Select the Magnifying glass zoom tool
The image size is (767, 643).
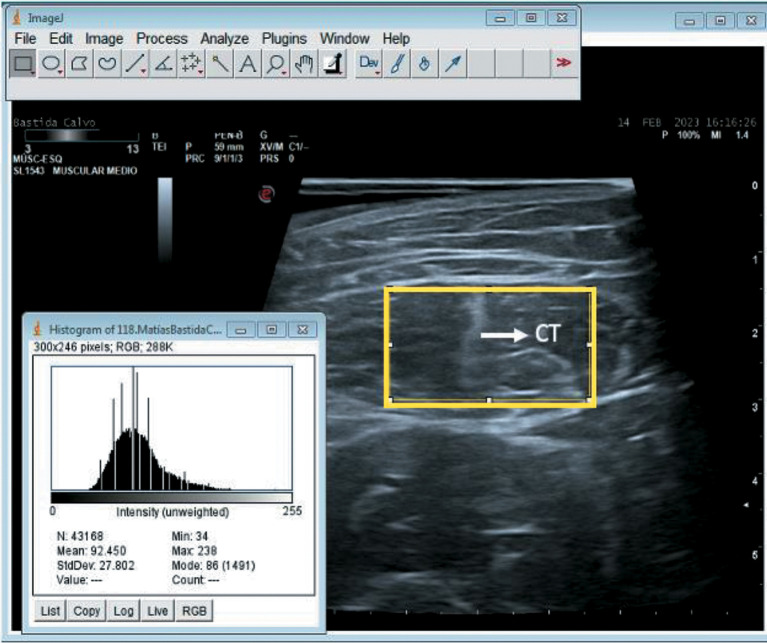[275, 64]
